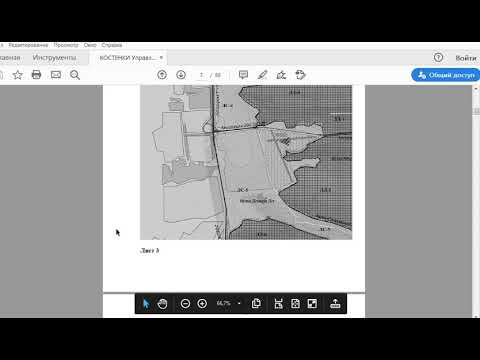Open the Окно menu
This screenshot has height=360, width=480.
tap(90, 45)
